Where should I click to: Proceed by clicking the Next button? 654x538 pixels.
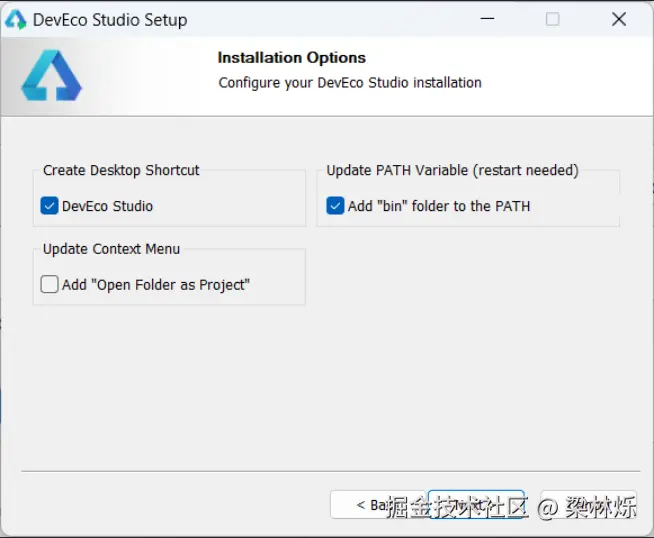tap(476, 505)
